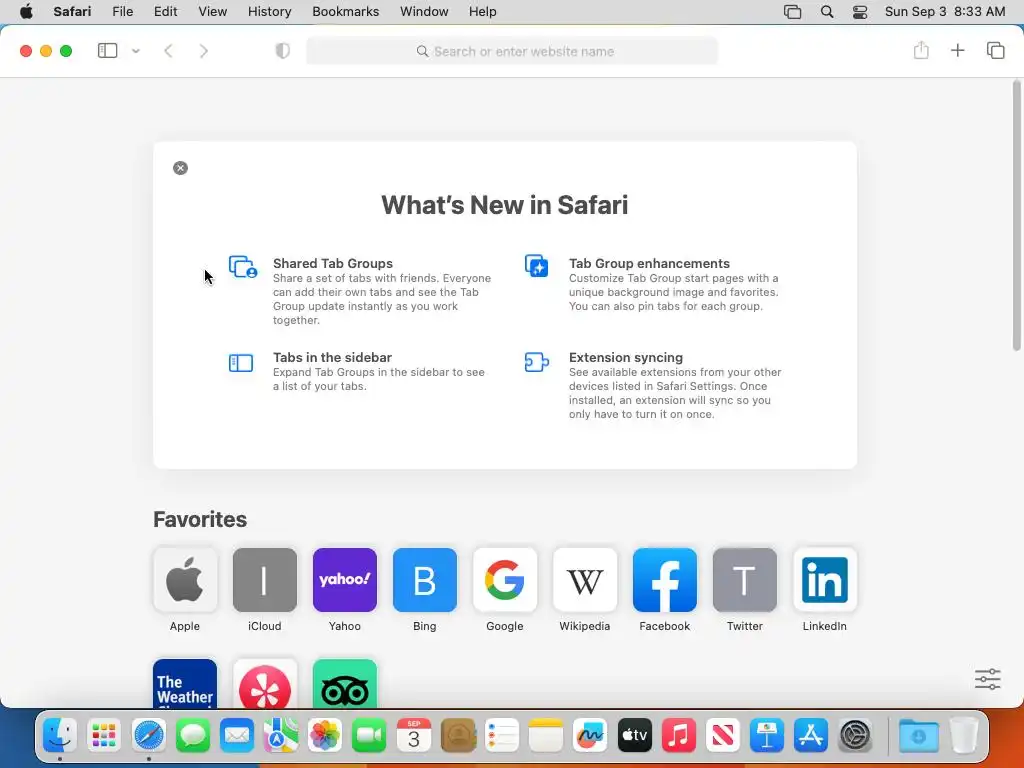
Task: Click the Extension syncing puzzle icon
Action: pyautogui.click(x=537, y=362)
